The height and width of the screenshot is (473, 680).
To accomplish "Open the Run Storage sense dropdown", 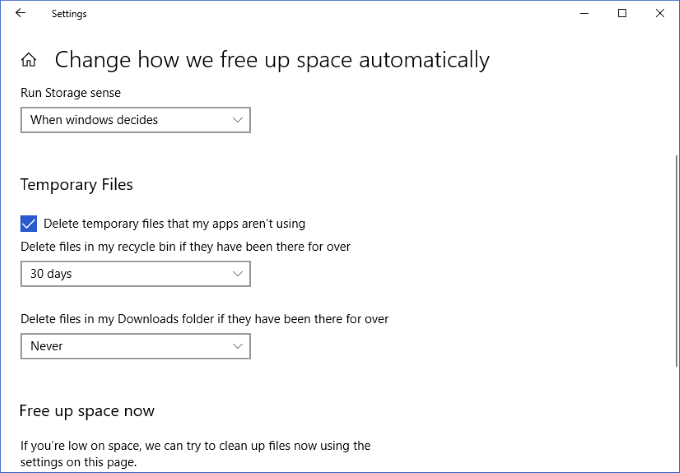I will point(135,120).
